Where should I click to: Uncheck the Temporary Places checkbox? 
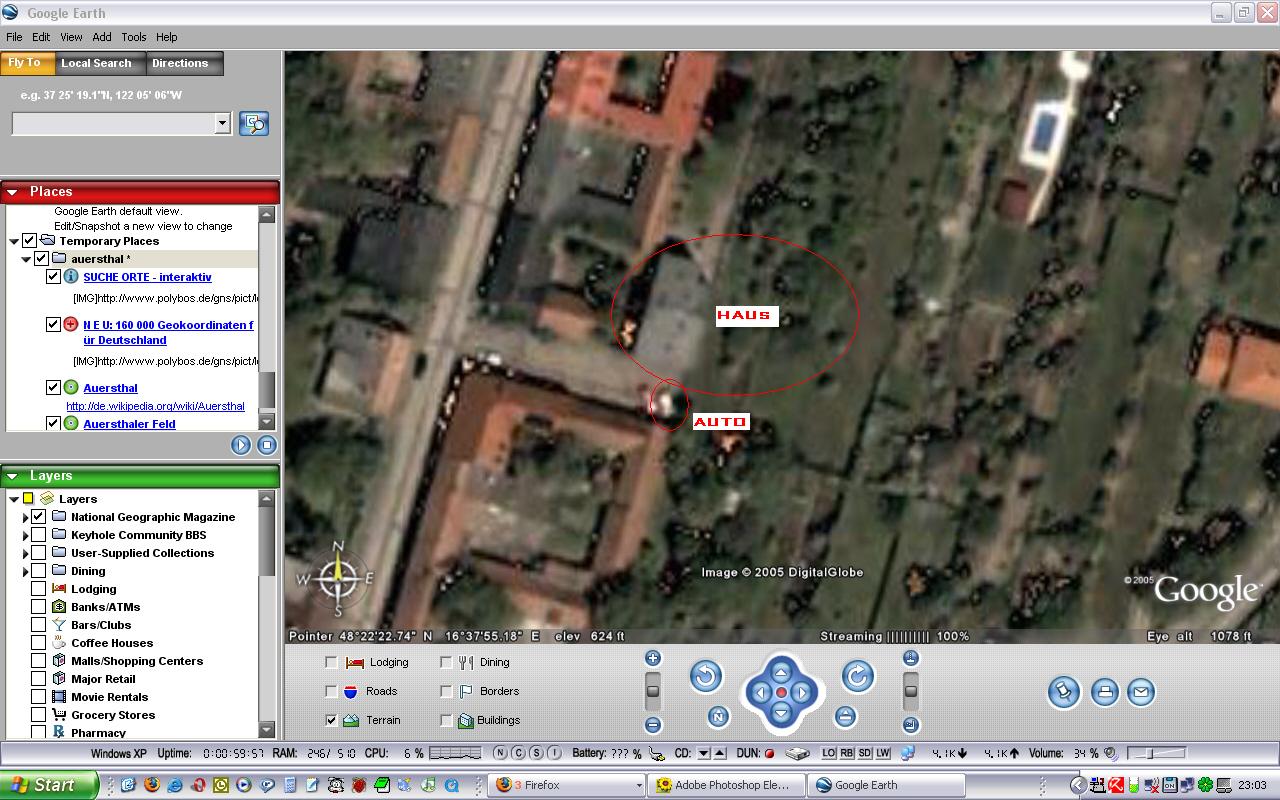coord(29,241)
